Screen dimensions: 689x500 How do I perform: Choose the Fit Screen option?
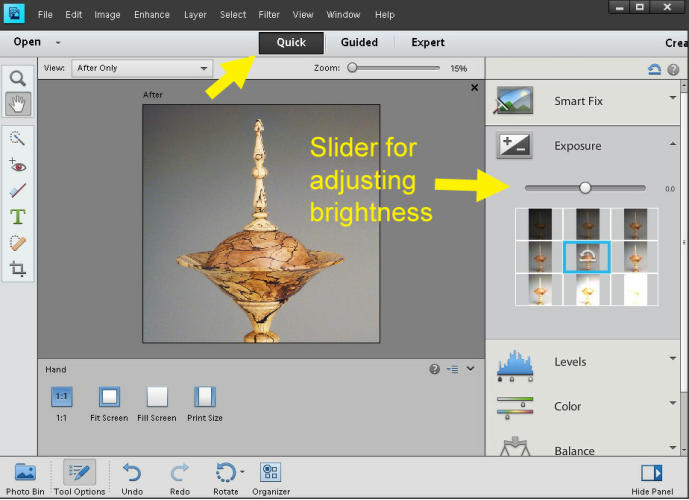coord(108,397)
